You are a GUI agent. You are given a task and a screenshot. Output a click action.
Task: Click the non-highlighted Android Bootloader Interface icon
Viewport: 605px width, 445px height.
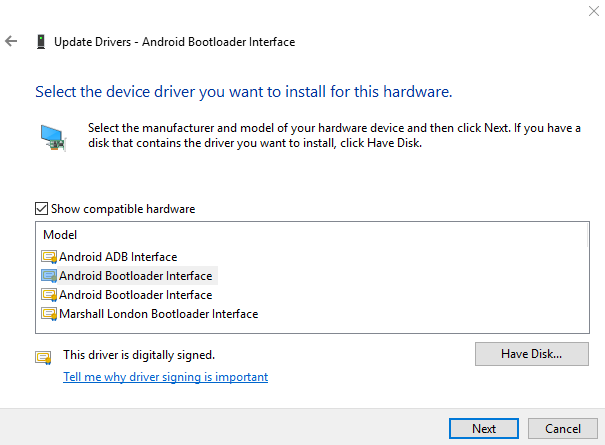(49, 295)
